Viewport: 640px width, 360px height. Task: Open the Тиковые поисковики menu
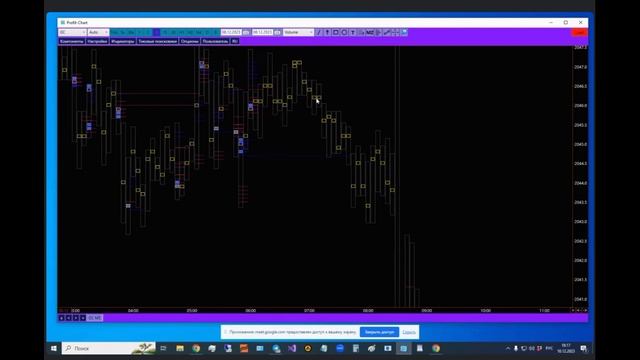tap(158, 41)
